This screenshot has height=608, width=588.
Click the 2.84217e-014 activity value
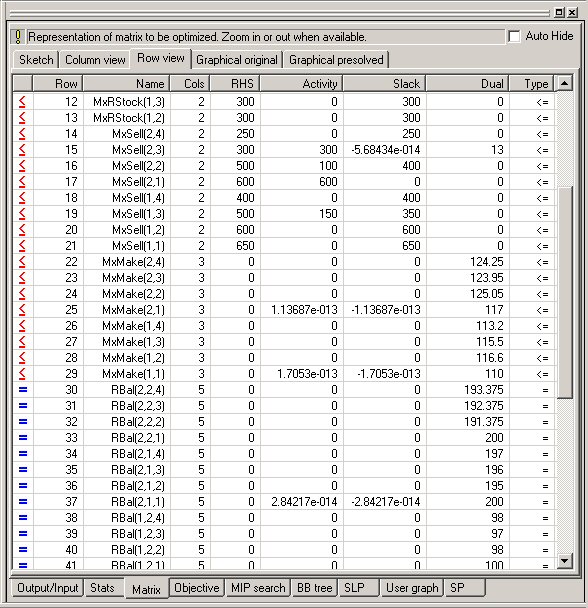click(304, 502)
